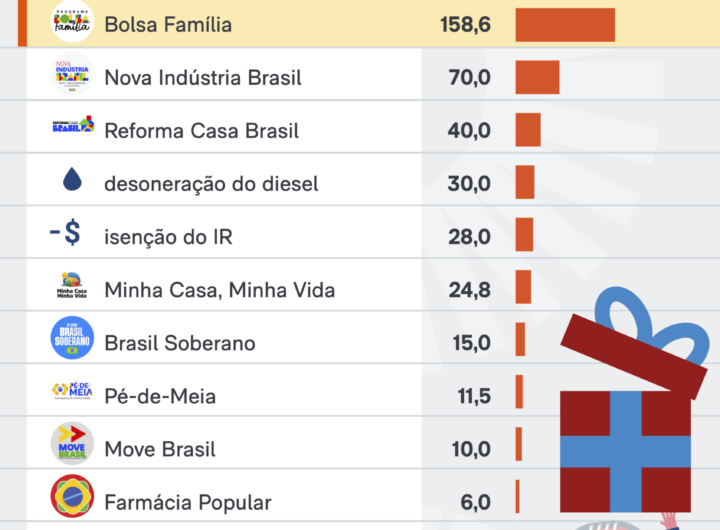Click the Pé-de-Meia logo

[72, 392]
